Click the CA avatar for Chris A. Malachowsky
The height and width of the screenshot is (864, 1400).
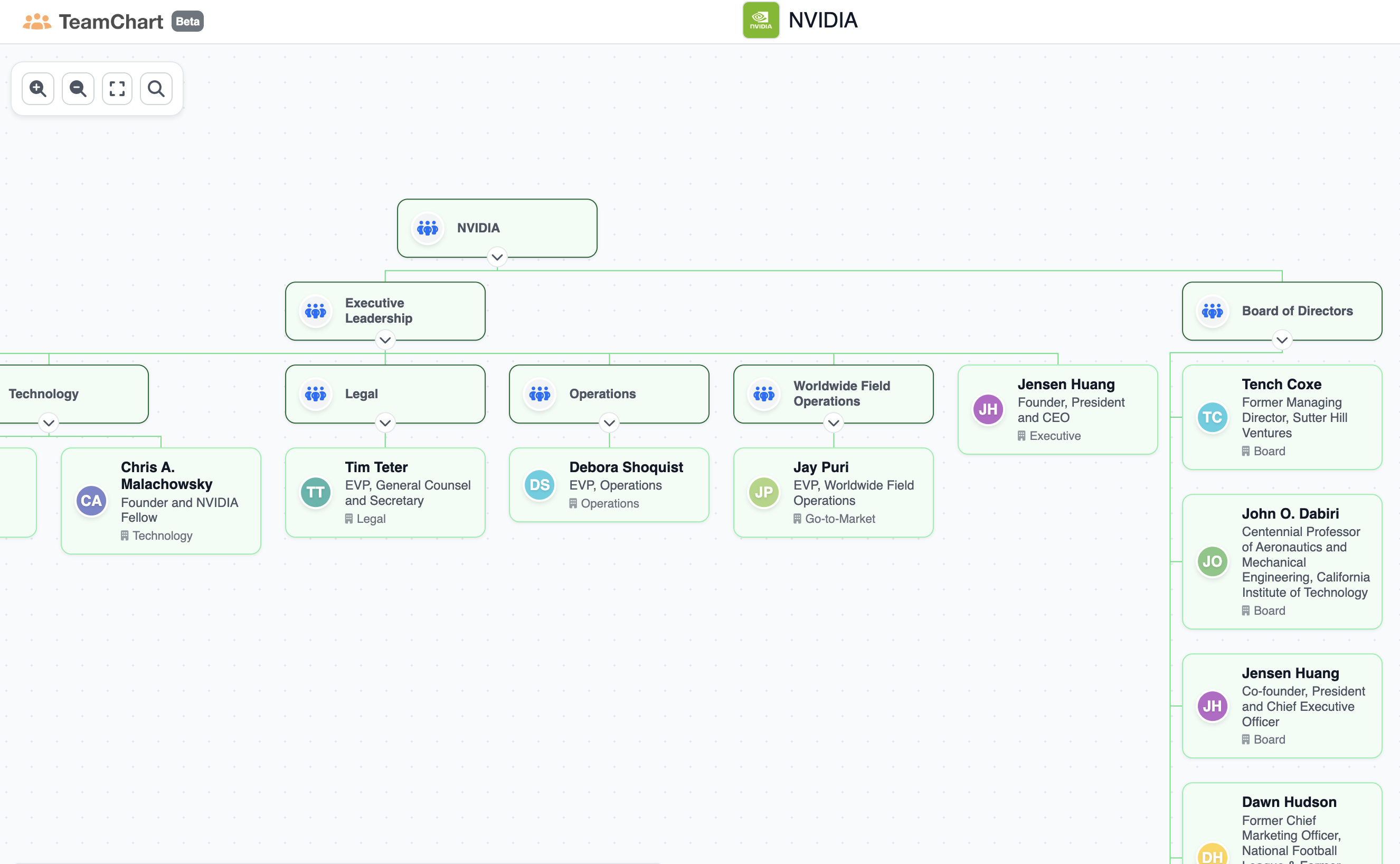(x=91, y=501)
